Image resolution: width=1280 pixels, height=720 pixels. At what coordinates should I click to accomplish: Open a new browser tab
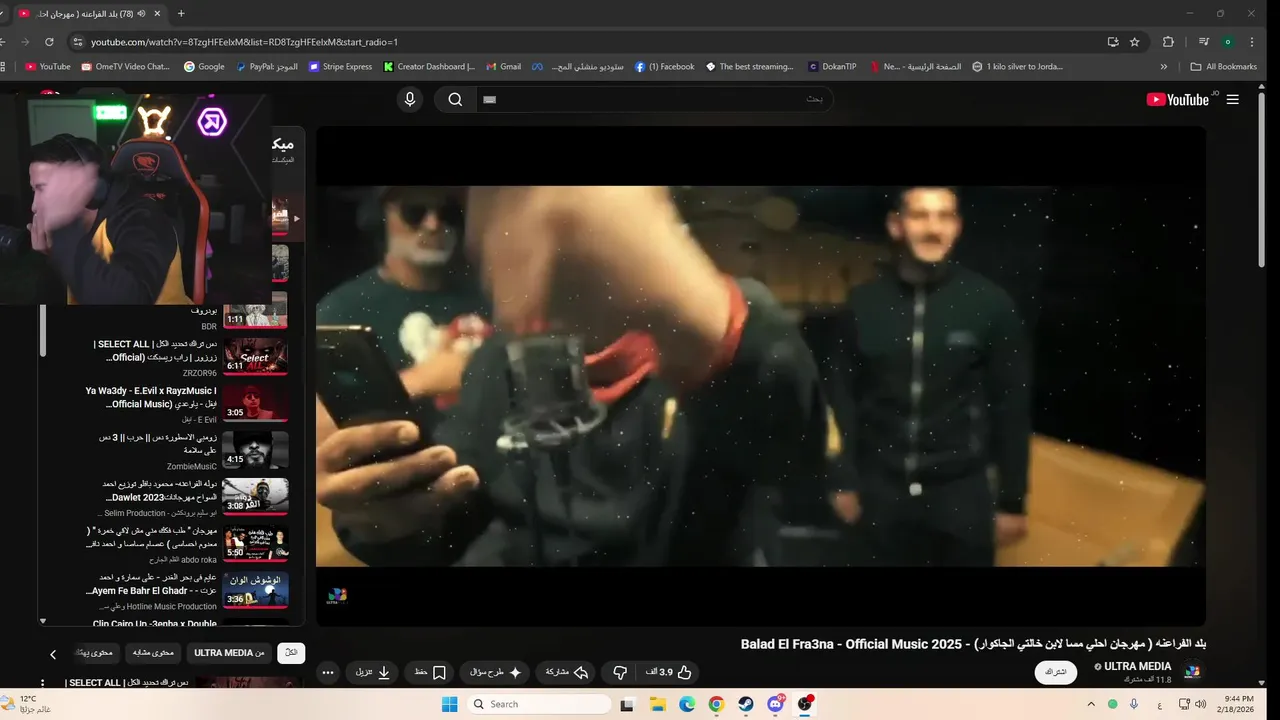(x=181, y=14)
